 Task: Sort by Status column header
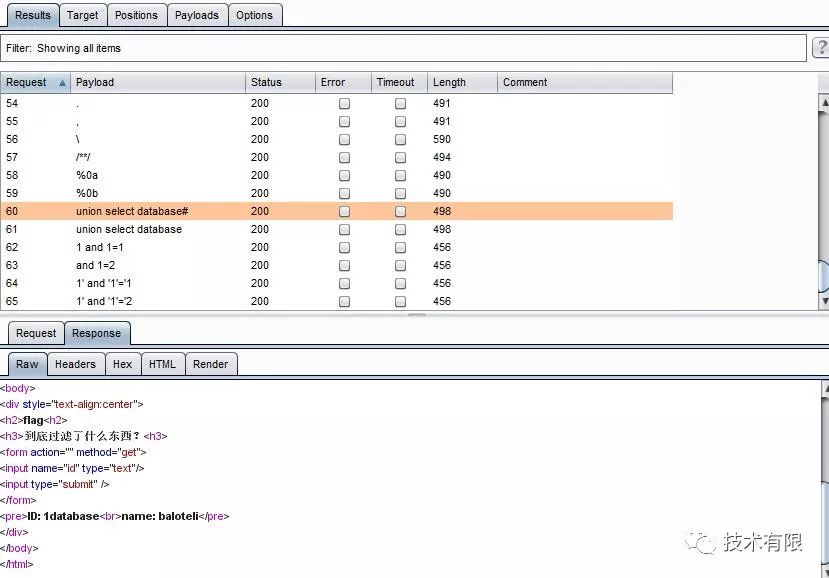[280, 82]
